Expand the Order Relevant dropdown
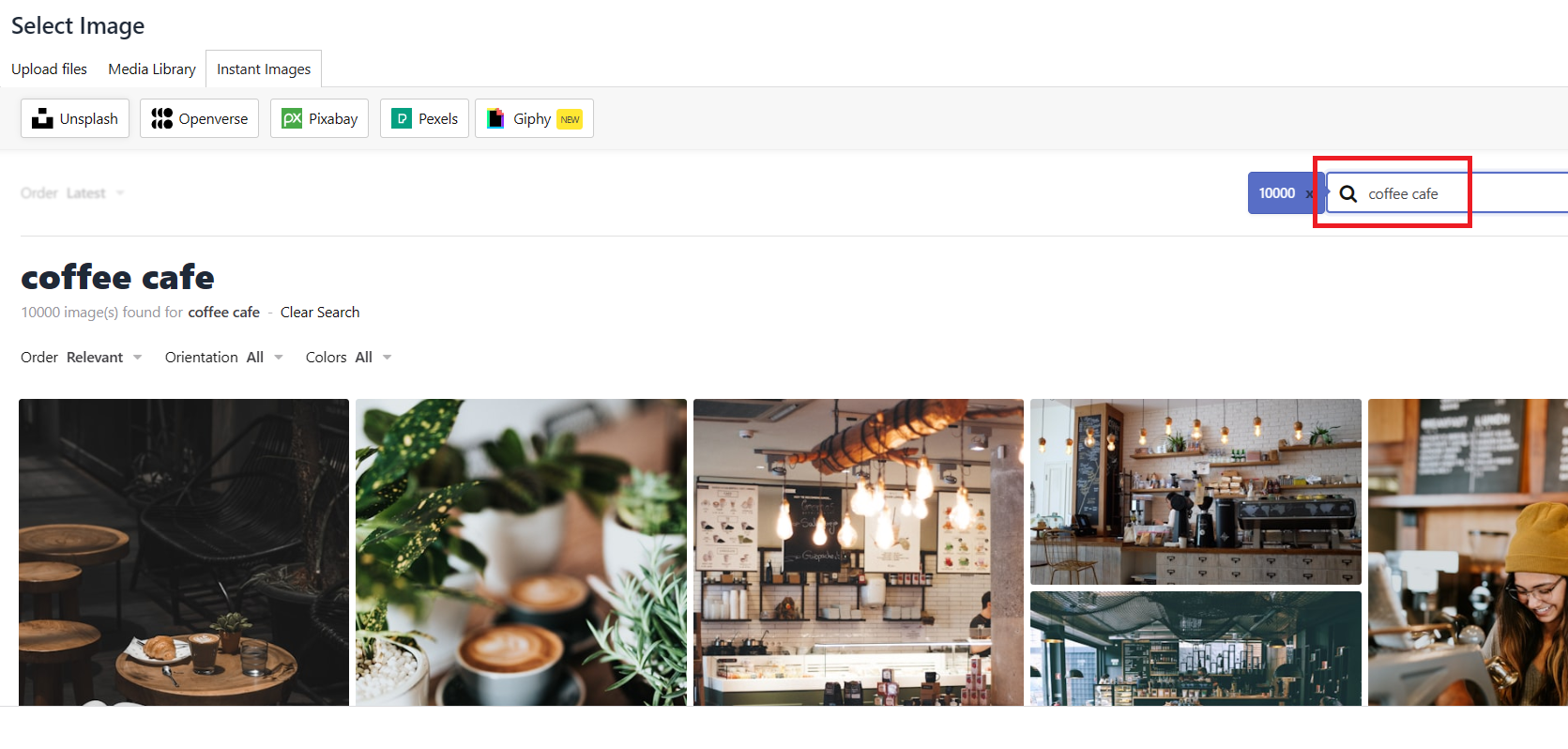The image size is (1568, 749). coord(82,357)
